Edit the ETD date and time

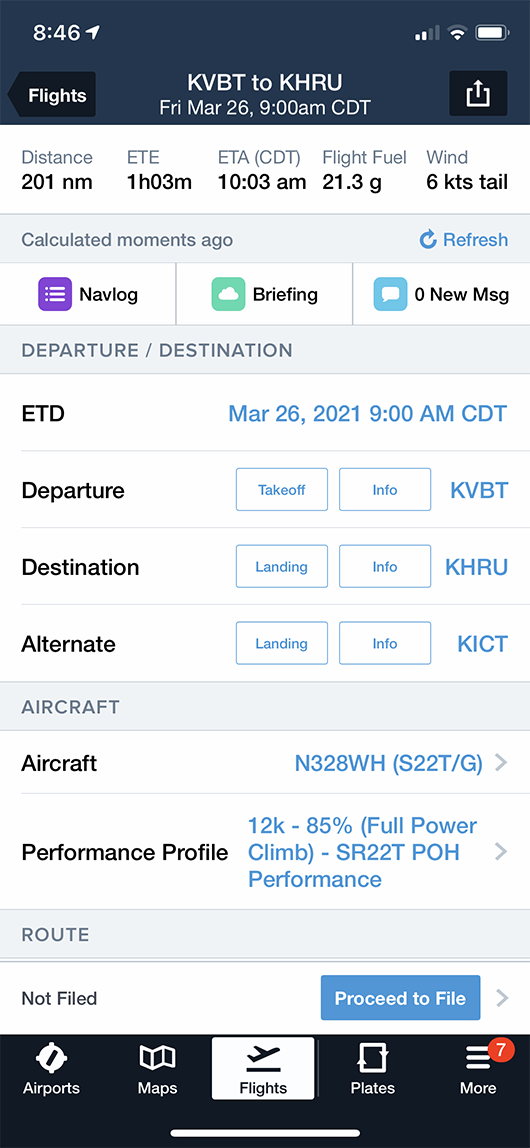367,414
